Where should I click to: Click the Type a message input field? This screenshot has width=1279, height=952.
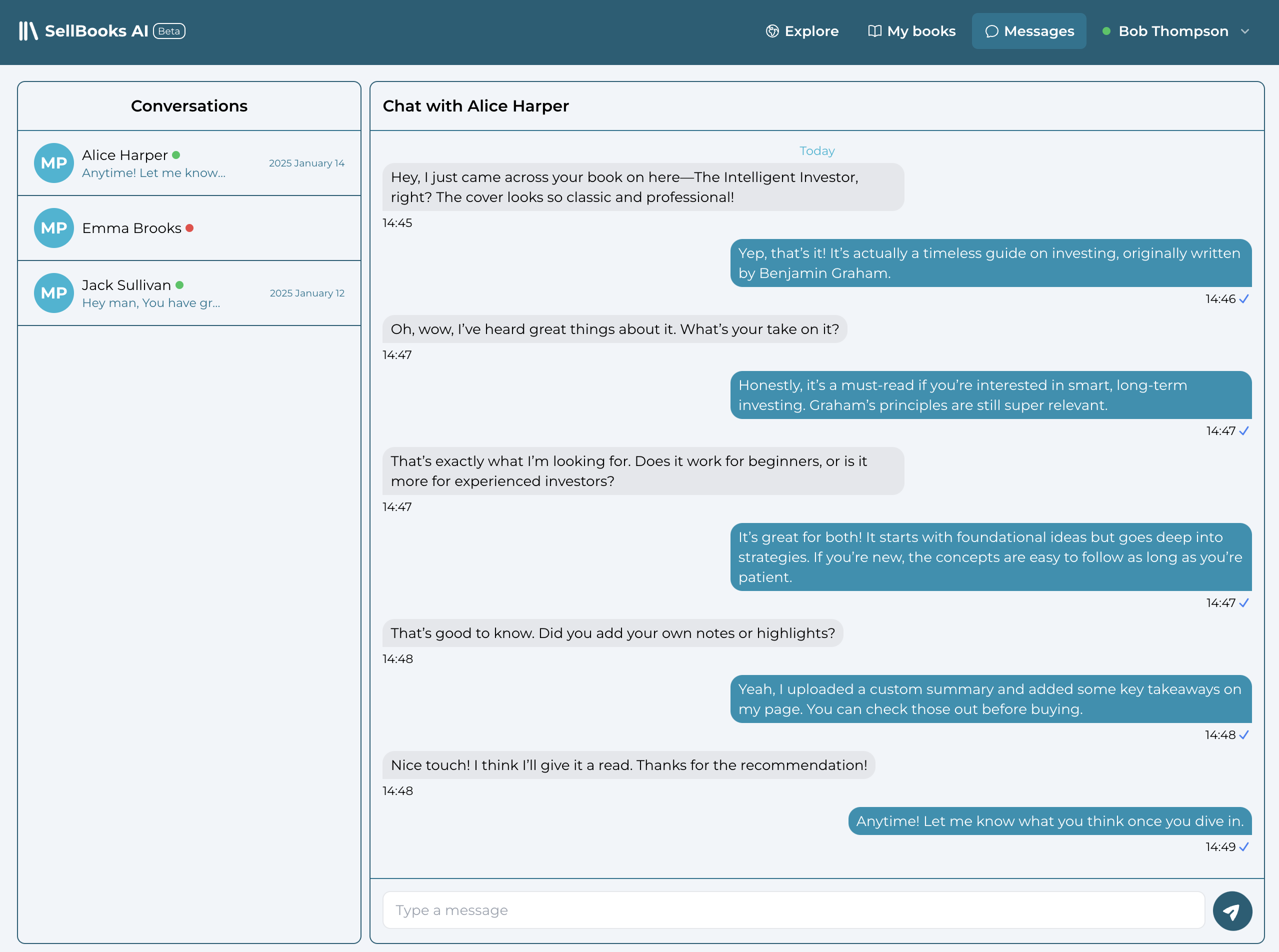pos(691,910)
